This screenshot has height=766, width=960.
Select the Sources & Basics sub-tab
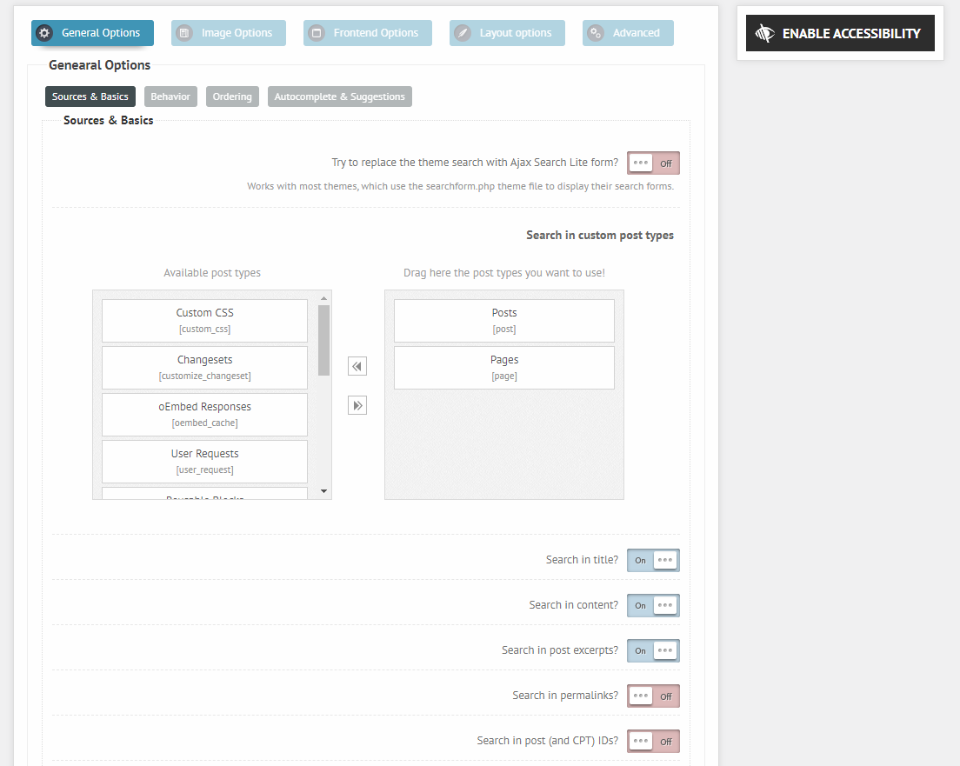tap(90, 97)
